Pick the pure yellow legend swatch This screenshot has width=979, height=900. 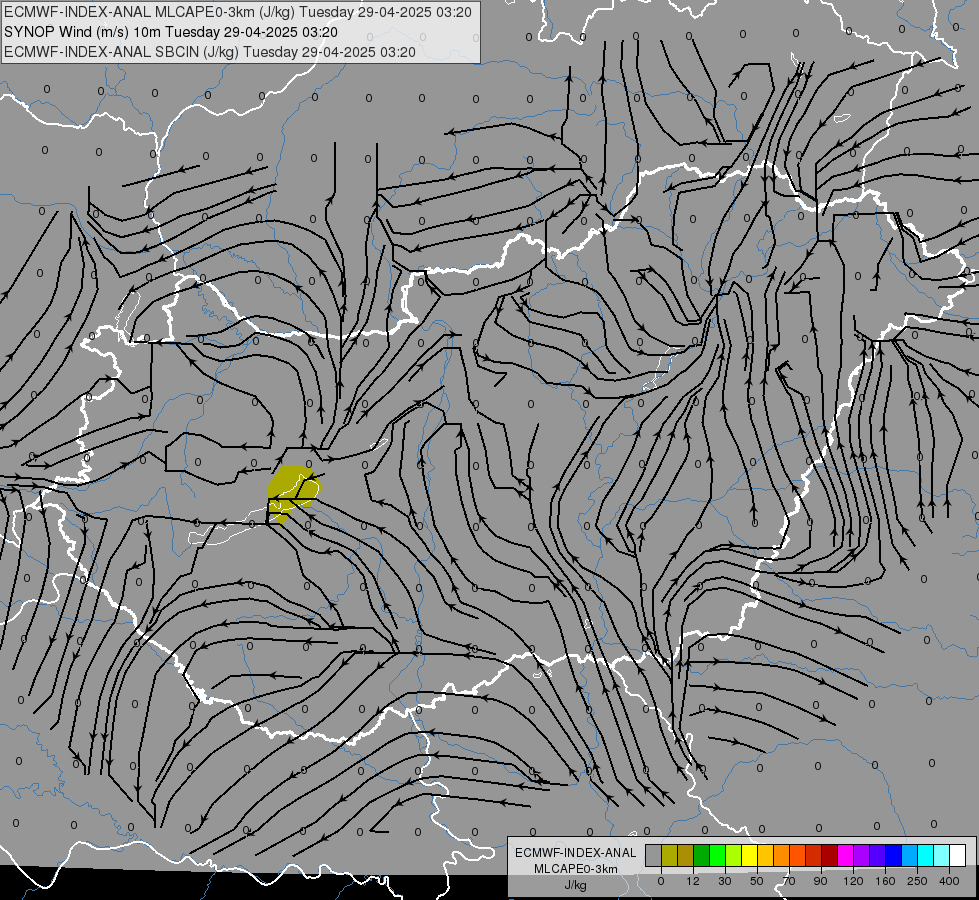[x=749, y=855]
